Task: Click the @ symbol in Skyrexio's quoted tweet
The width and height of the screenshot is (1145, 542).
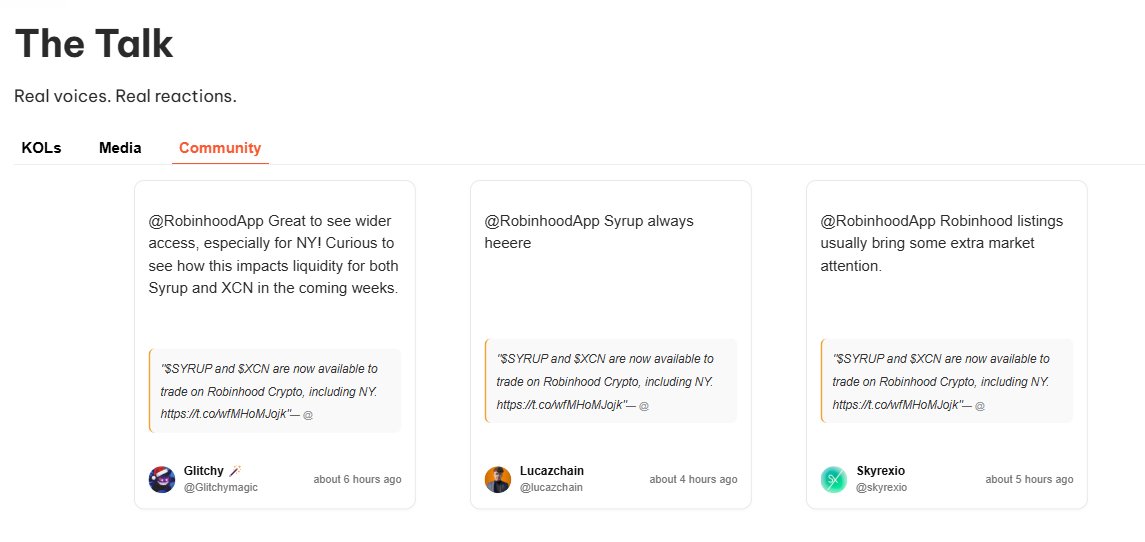Action: coord(980,405)
